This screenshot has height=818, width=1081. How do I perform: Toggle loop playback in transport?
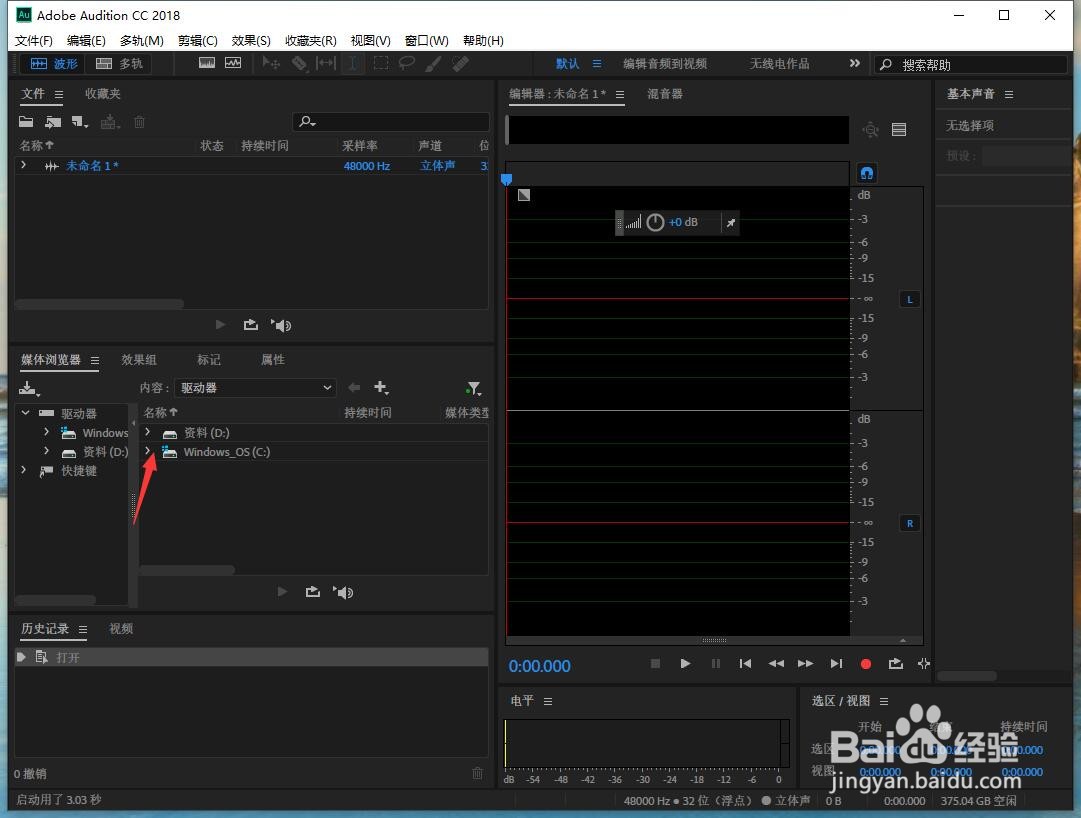coord(896,664)
